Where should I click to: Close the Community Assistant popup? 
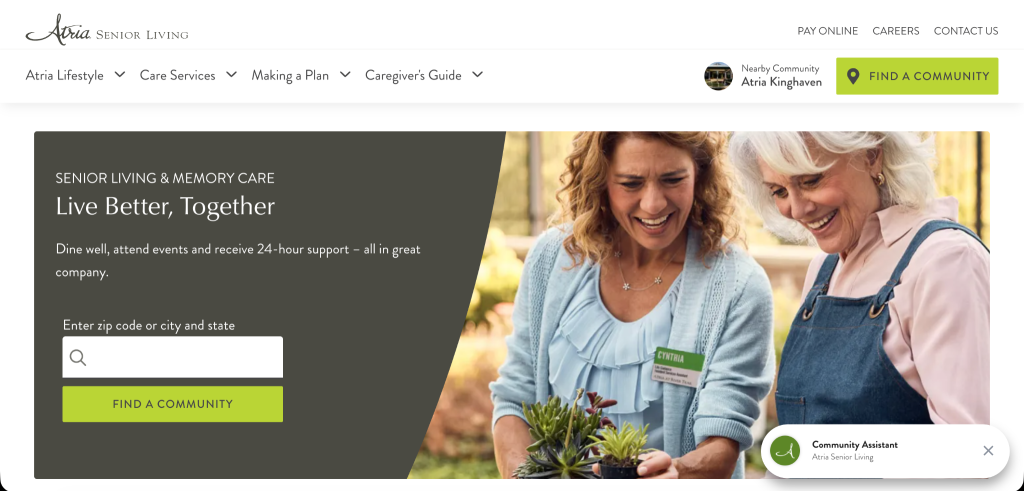[988, 451]
